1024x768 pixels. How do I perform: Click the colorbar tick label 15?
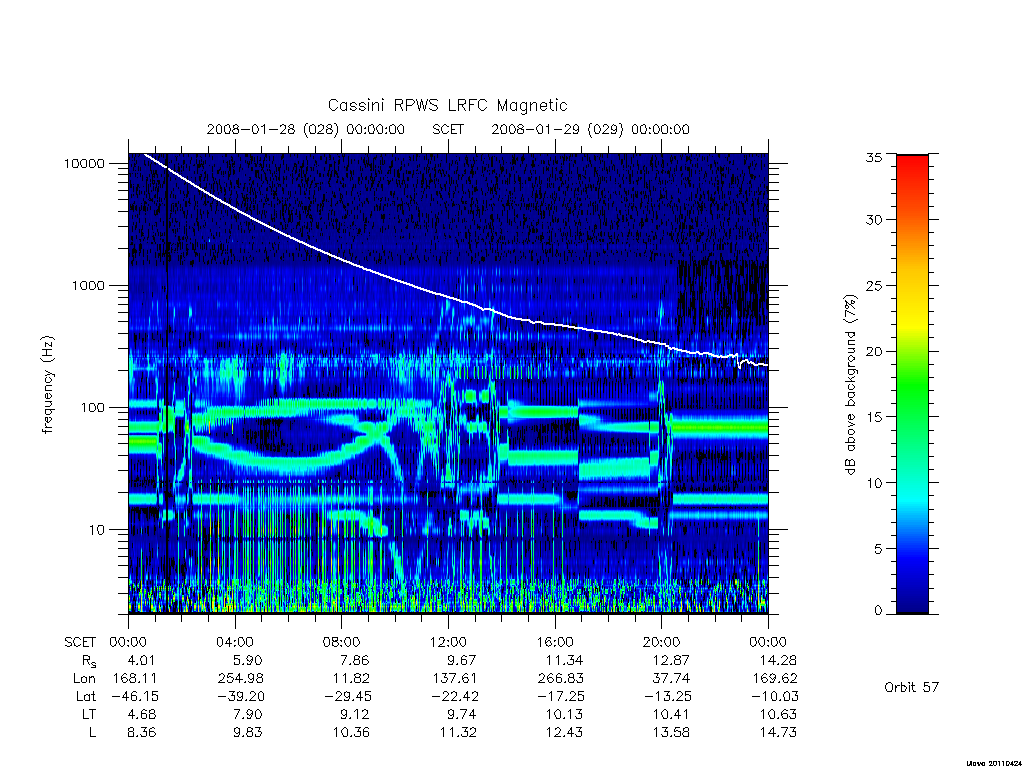(x=873, y=417)
